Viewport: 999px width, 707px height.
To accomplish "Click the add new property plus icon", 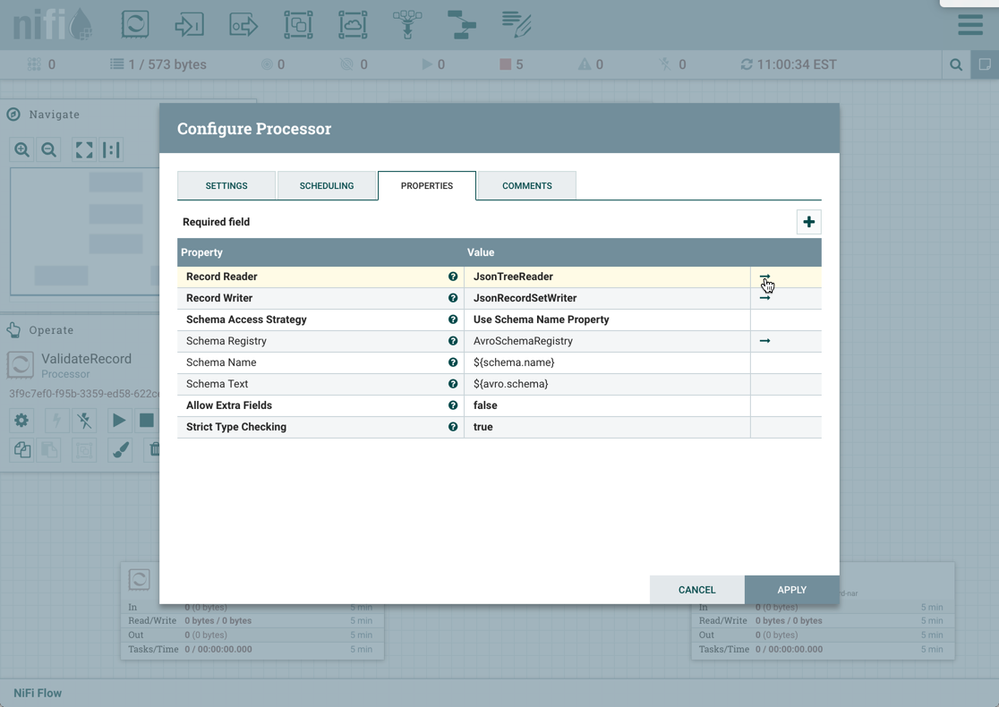I will click(x=808, y=222).
